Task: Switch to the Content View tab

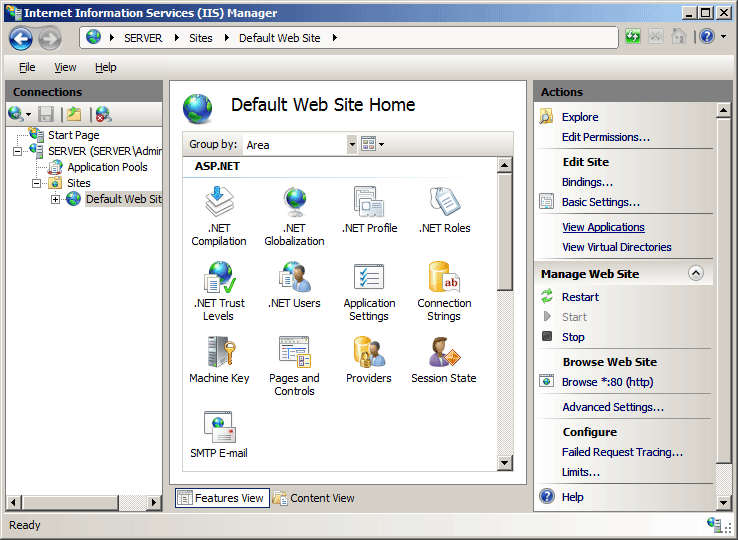Action: click(314, 498)
